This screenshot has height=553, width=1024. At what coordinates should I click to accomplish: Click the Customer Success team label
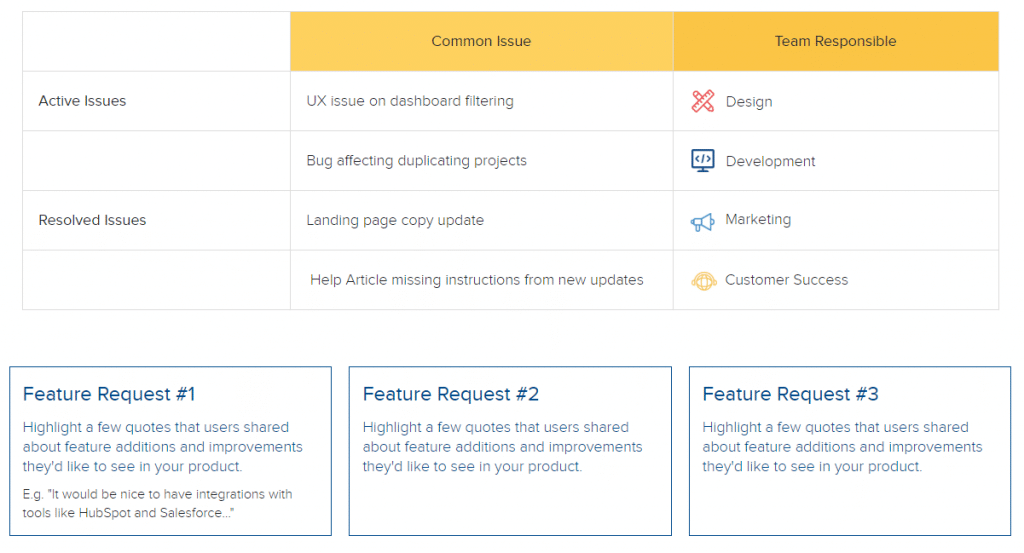[x=786, y=280]
